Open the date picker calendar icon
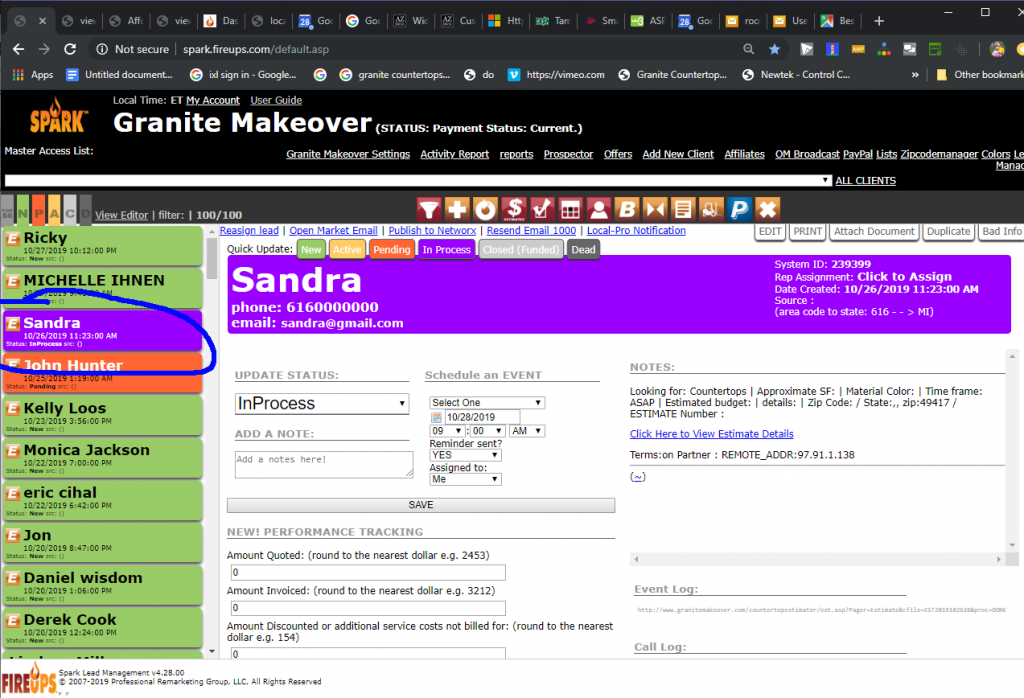 pyautogui.click(x=436, y=417)
